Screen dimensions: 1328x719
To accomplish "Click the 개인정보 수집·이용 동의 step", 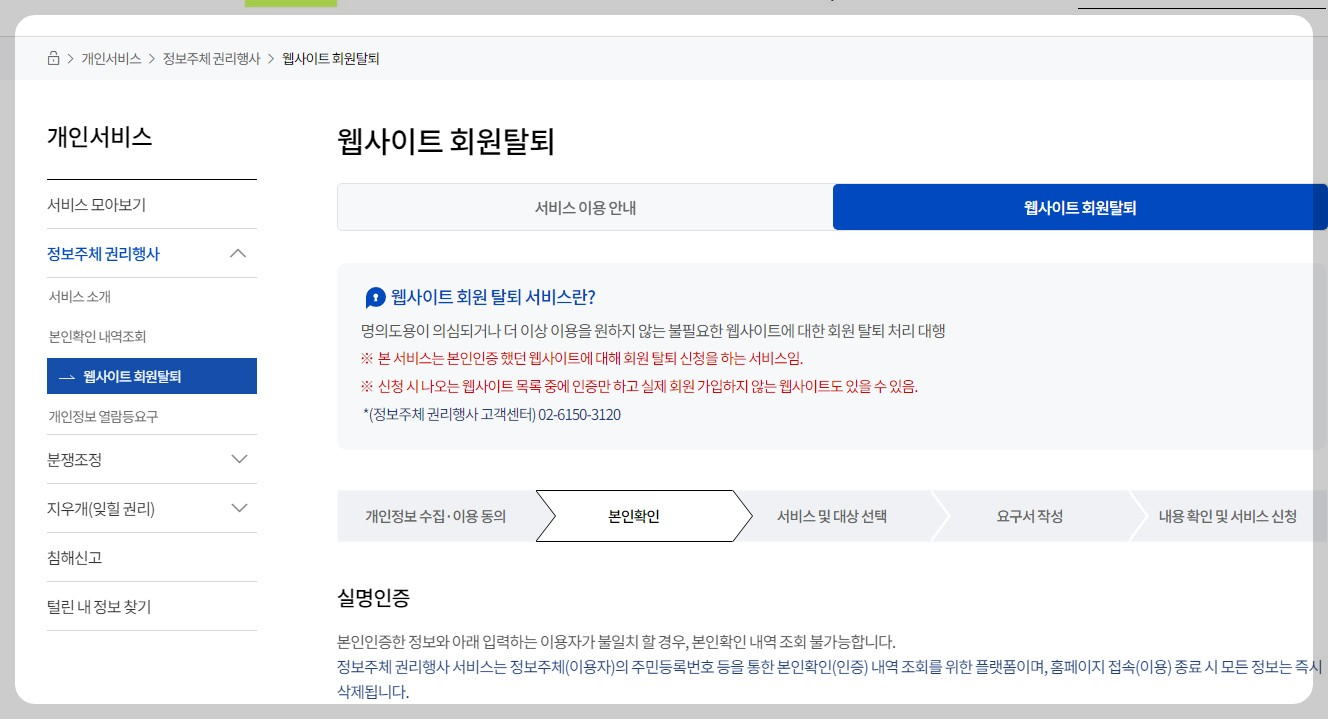I will tap(435, 516).
